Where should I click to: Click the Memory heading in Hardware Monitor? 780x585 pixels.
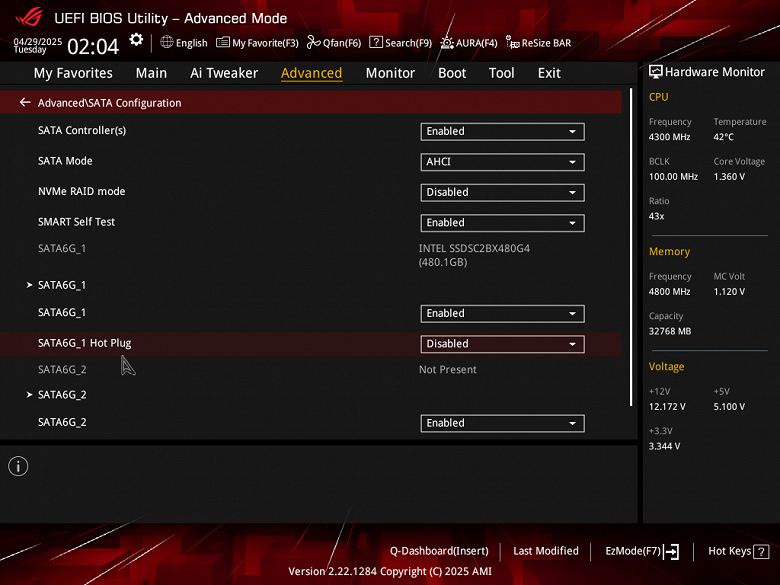coord(669,252)
